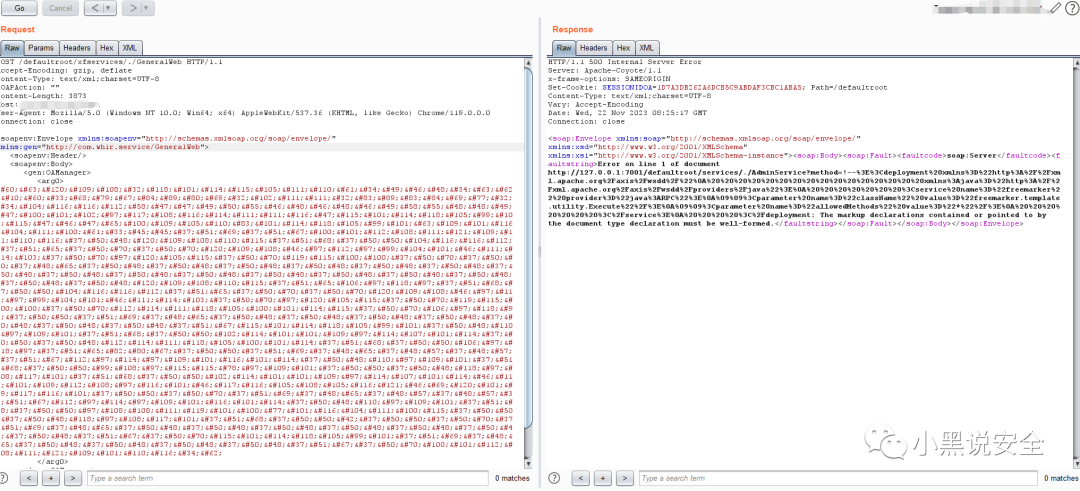Open search help icon in Request pane
Viewport: 1080px width, 491px height.
pos(5,478)
